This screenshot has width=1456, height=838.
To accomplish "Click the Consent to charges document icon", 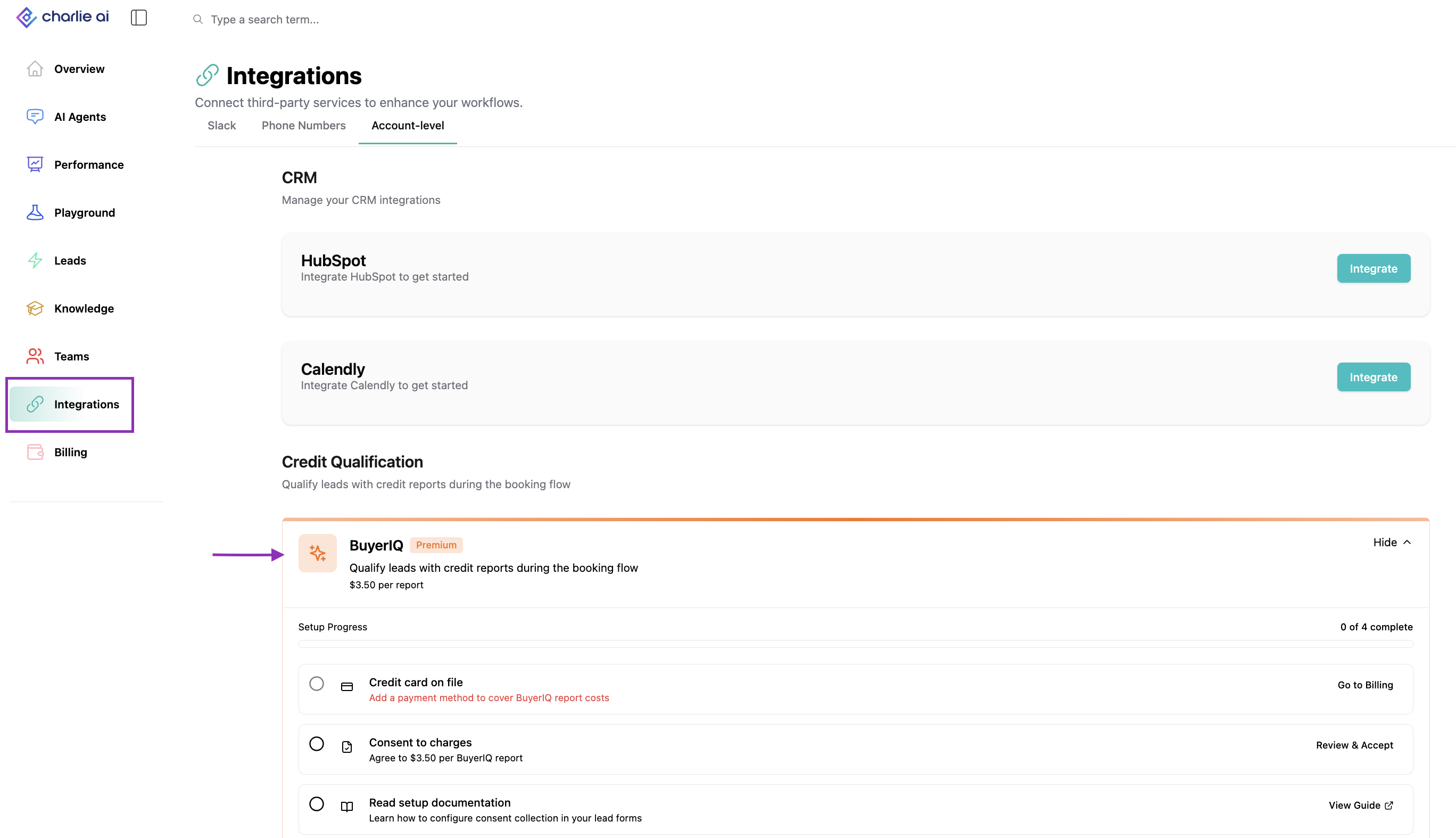I will click(347, 747).
